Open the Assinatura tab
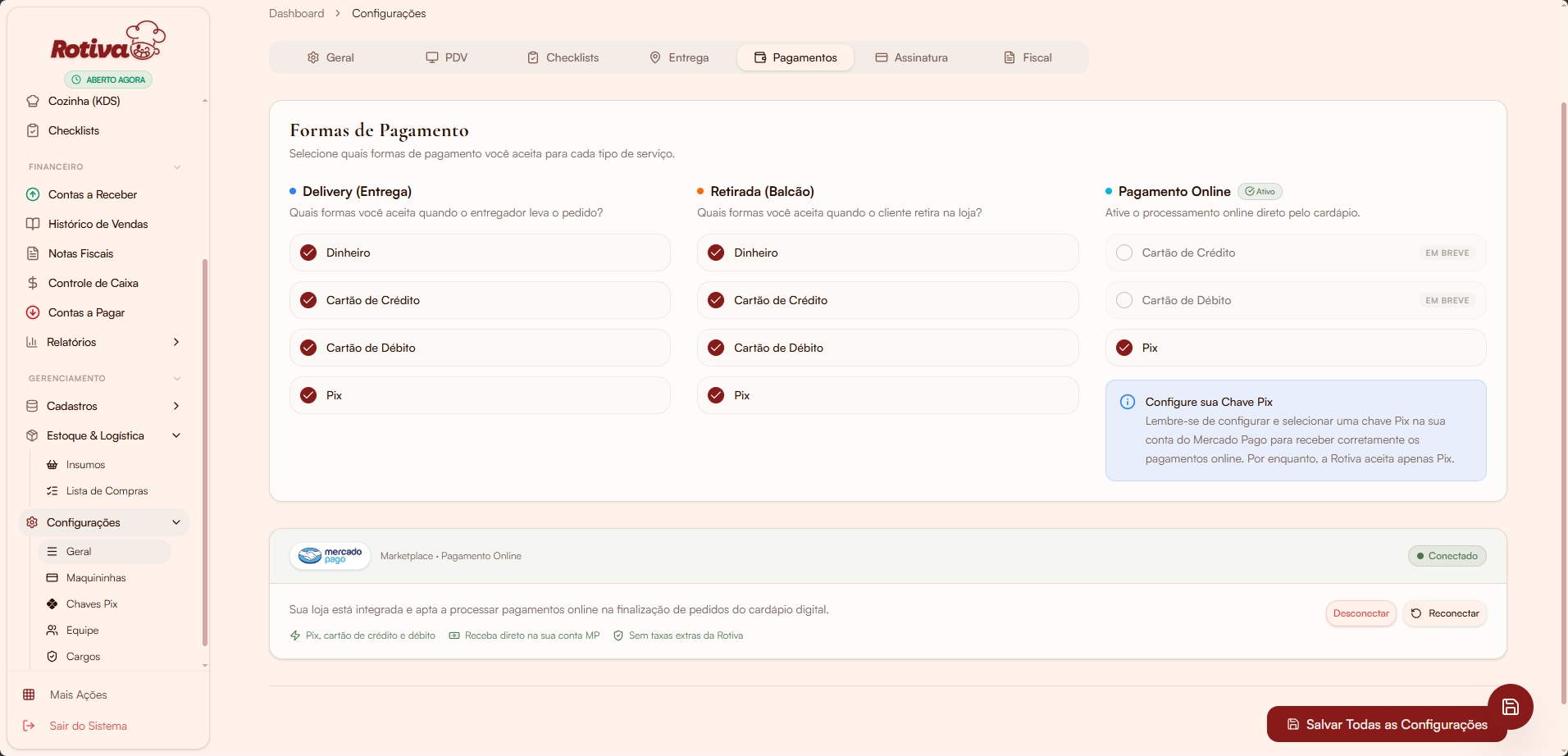This screenshot has width=1568, height=756. [912, 57]
